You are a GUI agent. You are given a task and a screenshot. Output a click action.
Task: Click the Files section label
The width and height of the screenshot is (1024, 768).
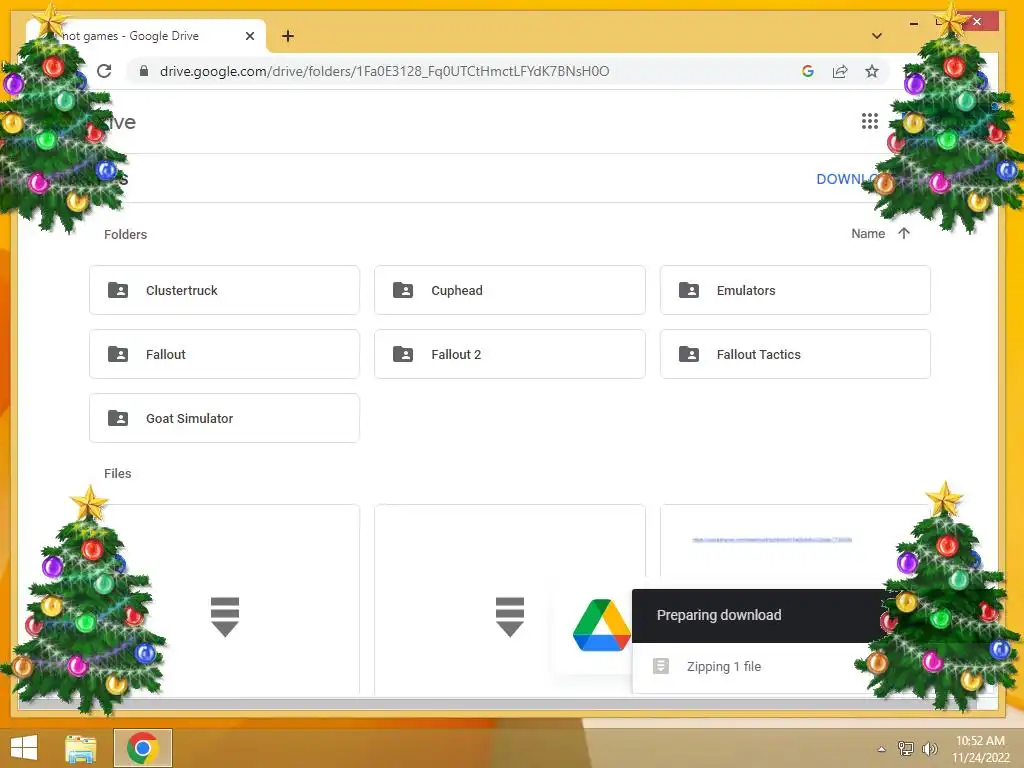(x=118, y=473)
